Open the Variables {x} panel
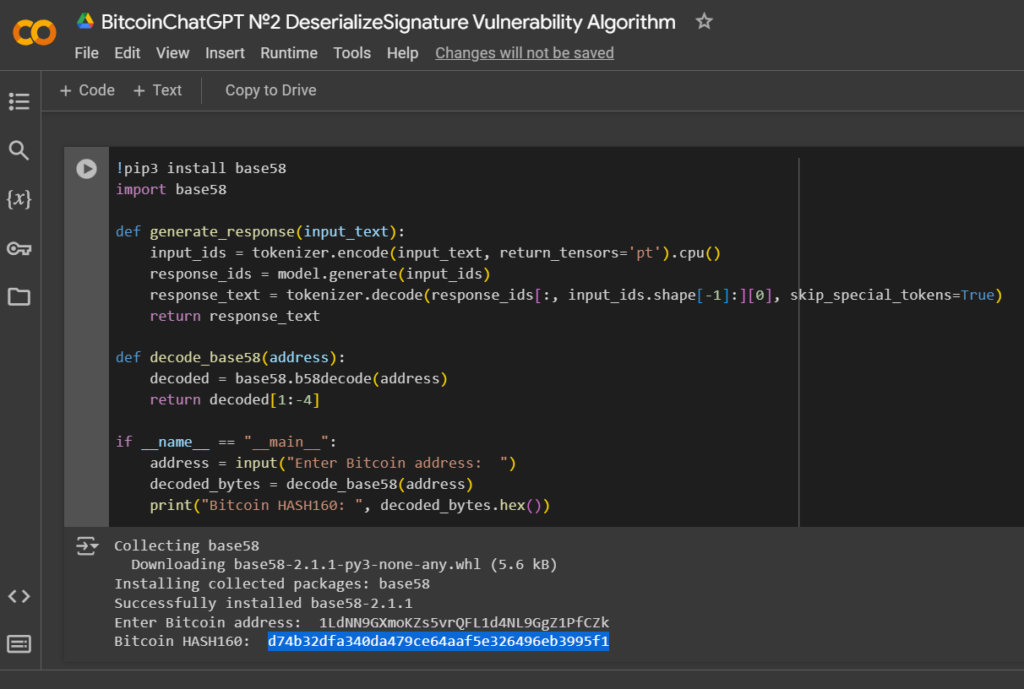The image size is (1024, 689). point(19,199)
